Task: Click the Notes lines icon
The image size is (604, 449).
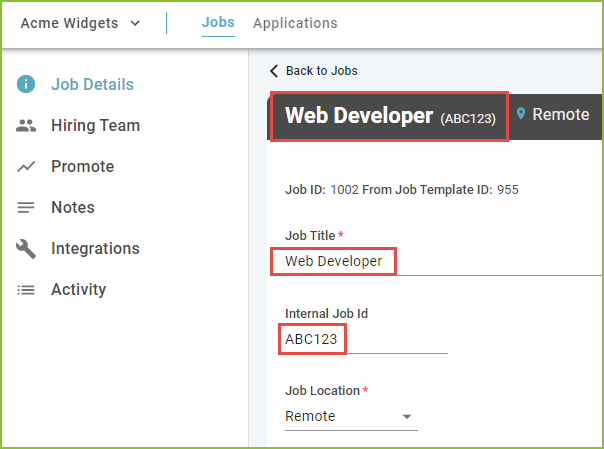Action: click(x=26, y=208)
